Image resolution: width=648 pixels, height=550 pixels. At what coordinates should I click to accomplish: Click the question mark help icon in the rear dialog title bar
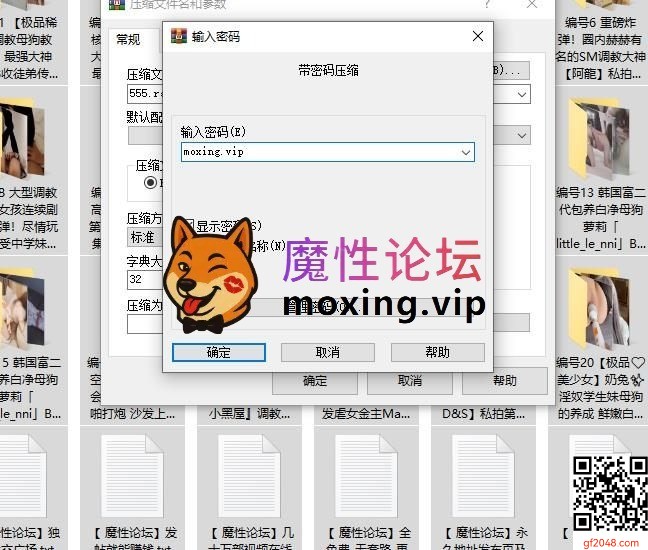click(x=487, y=4)
